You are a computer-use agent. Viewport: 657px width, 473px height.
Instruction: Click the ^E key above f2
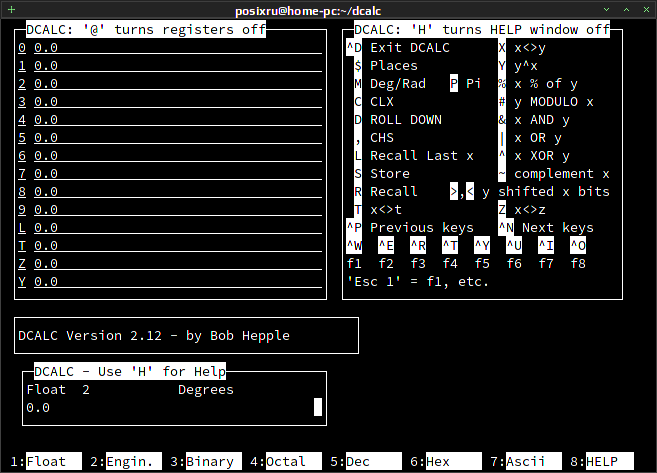coord(386,246)
